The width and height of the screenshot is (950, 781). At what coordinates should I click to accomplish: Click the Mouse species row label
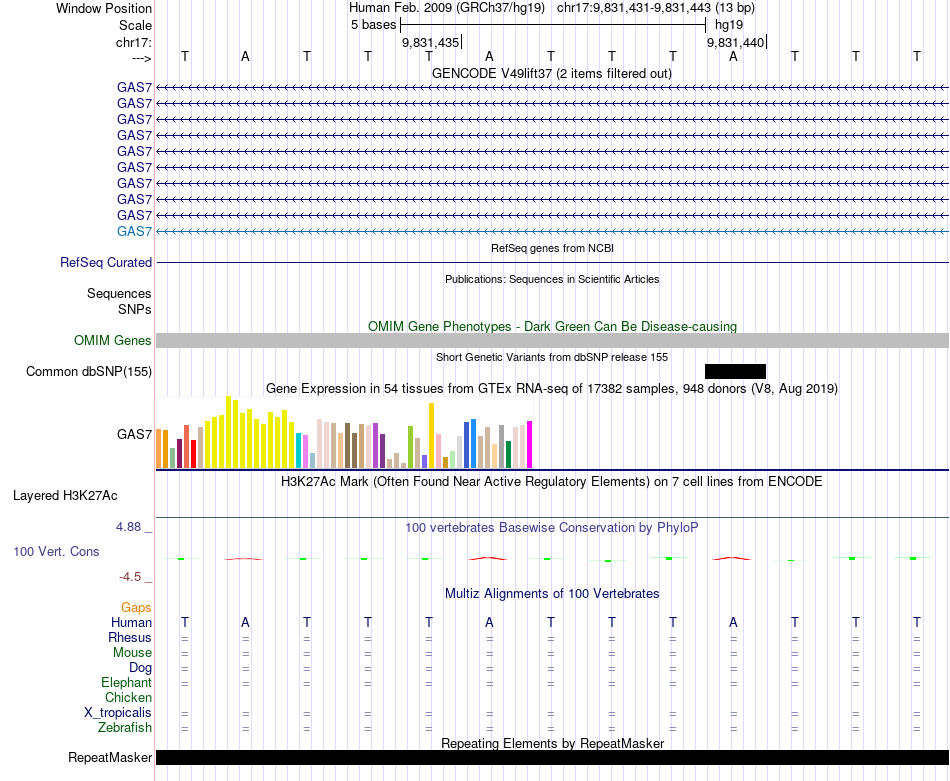(x=132, y=653)
